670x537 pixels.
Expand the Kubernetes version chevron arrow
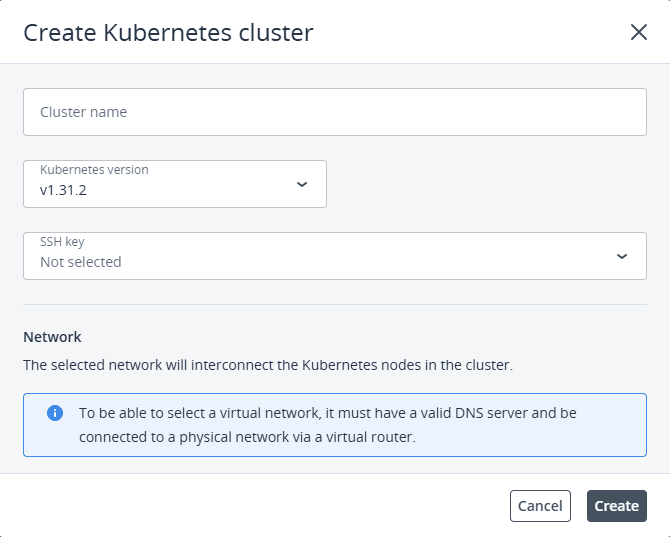point(302,184)
